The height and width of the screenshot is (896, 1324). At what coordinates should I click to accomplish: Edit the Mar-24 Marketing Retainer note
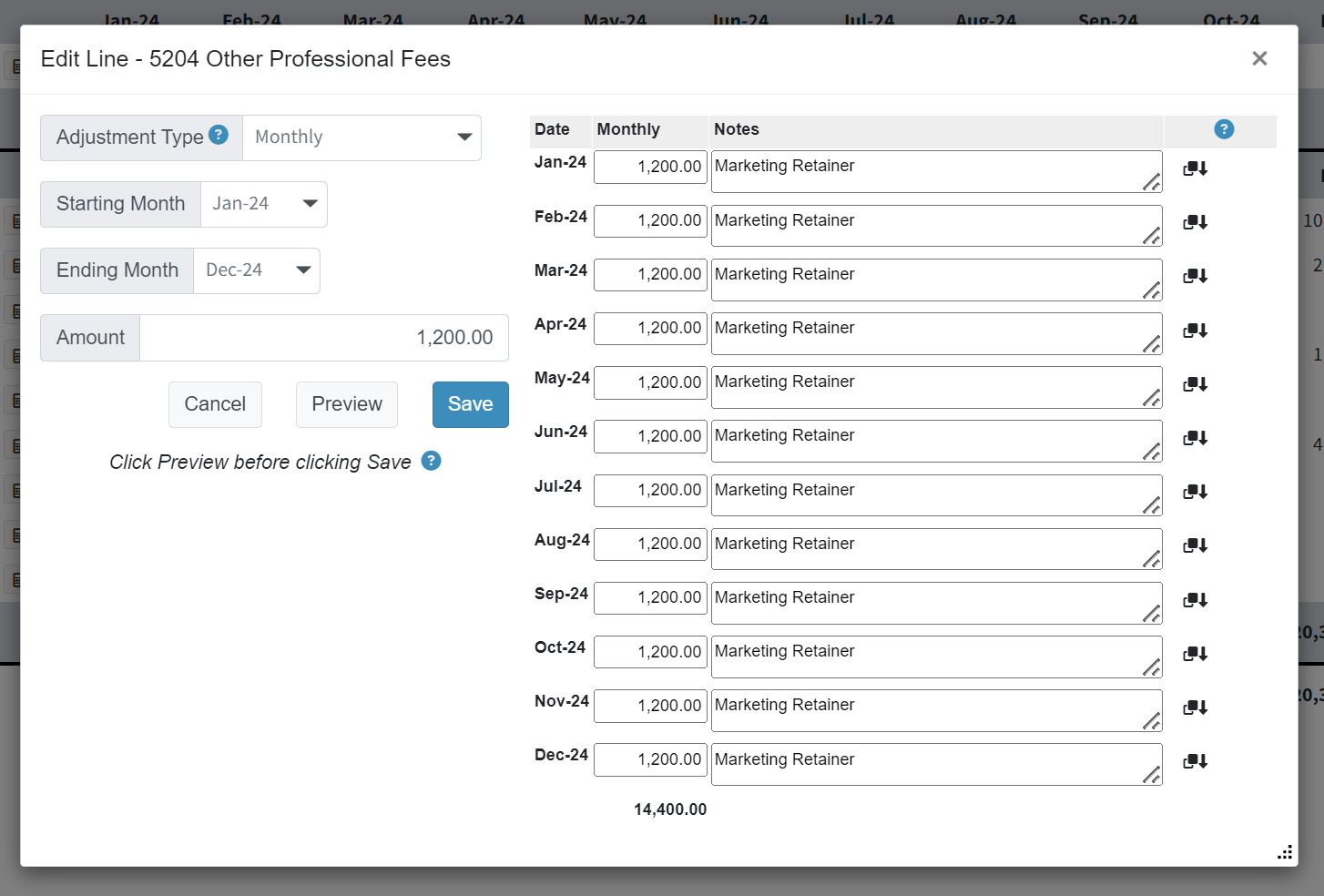click(936, 280)
